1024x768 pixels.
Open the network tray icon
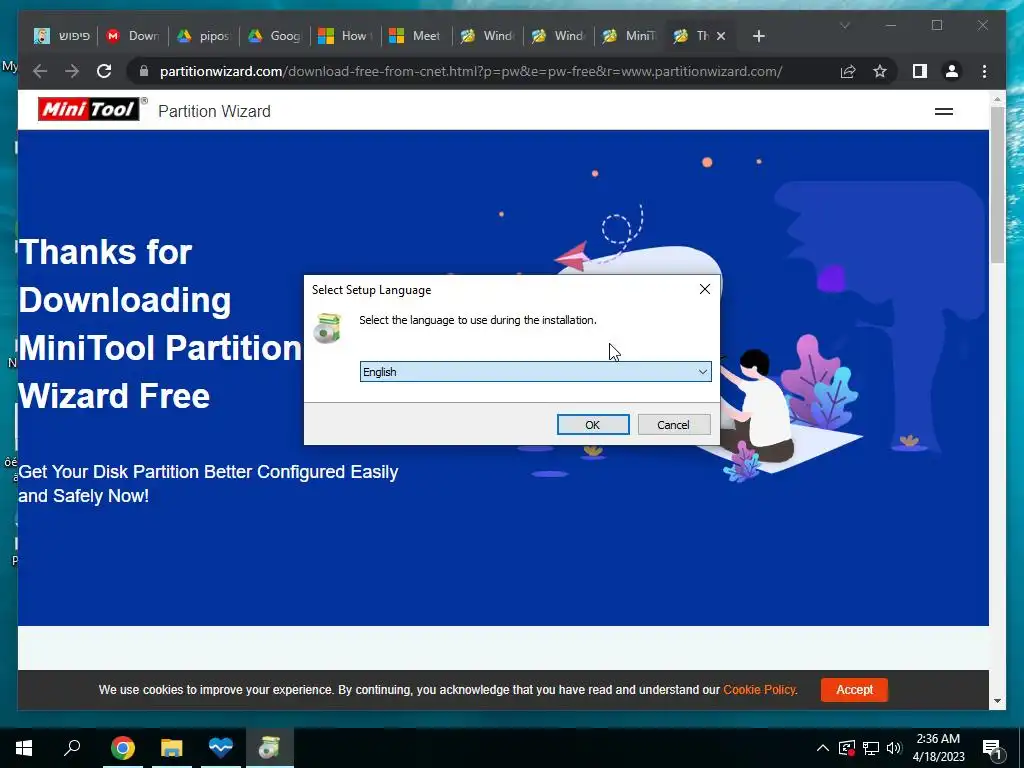[871, 748]
